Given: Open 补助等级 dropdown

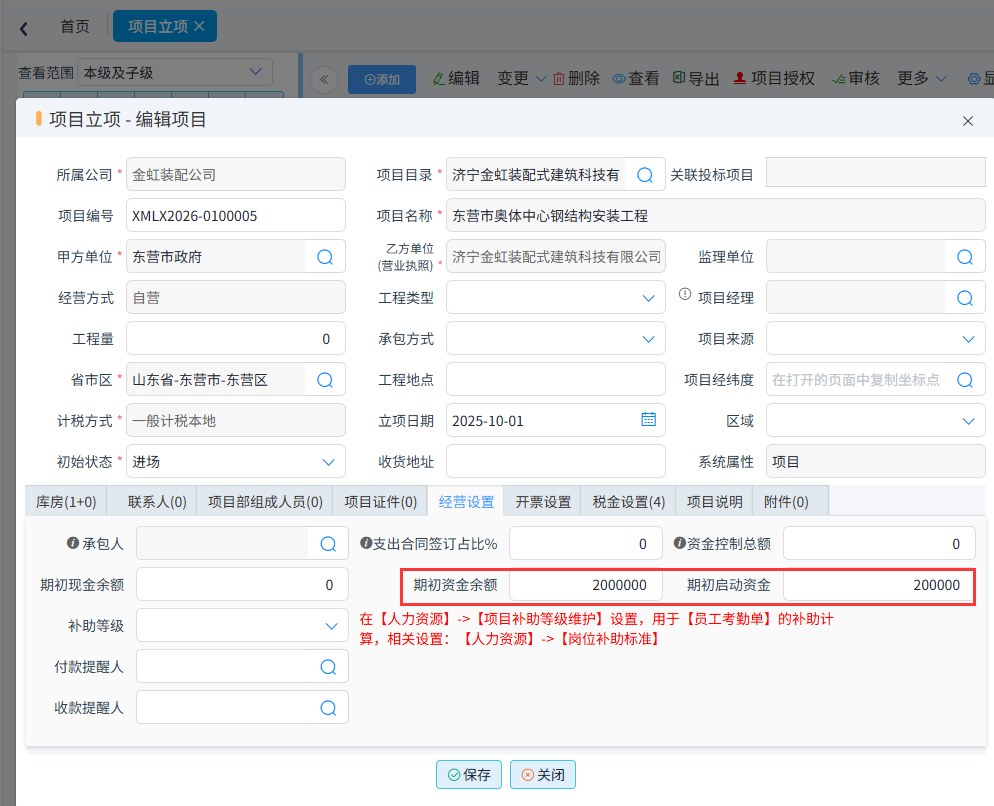Looking at the screenshot, I should tap(331, 626).
